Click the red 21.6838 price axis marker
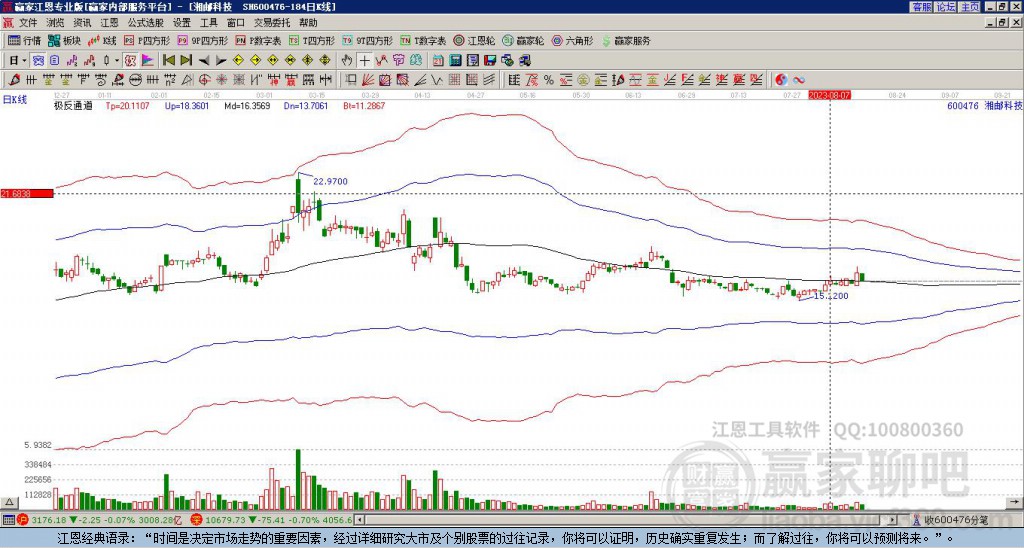Image resolution: width=1024 pixels, height=548 pixels. coord(27,194)
